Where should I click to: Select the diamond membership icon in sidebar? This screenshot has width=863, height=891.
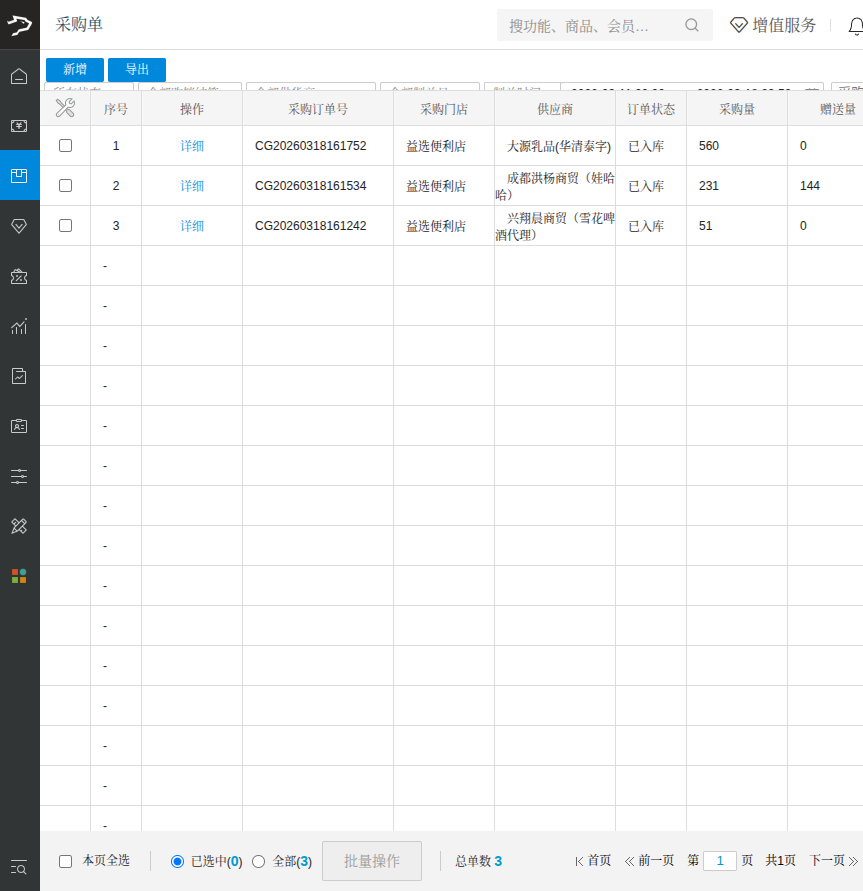[19, 226]
